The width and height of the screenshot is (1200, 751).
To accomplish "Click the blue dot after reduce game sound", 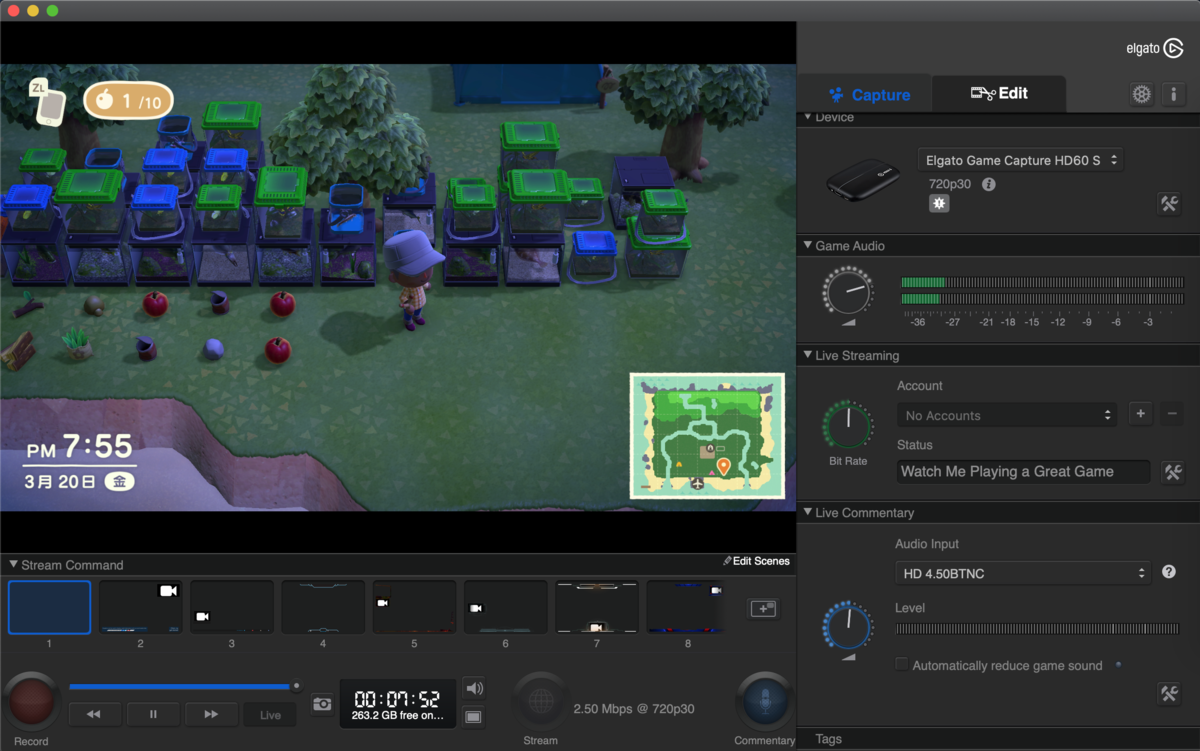I will pyautogui.click(x=1118, y=664).
